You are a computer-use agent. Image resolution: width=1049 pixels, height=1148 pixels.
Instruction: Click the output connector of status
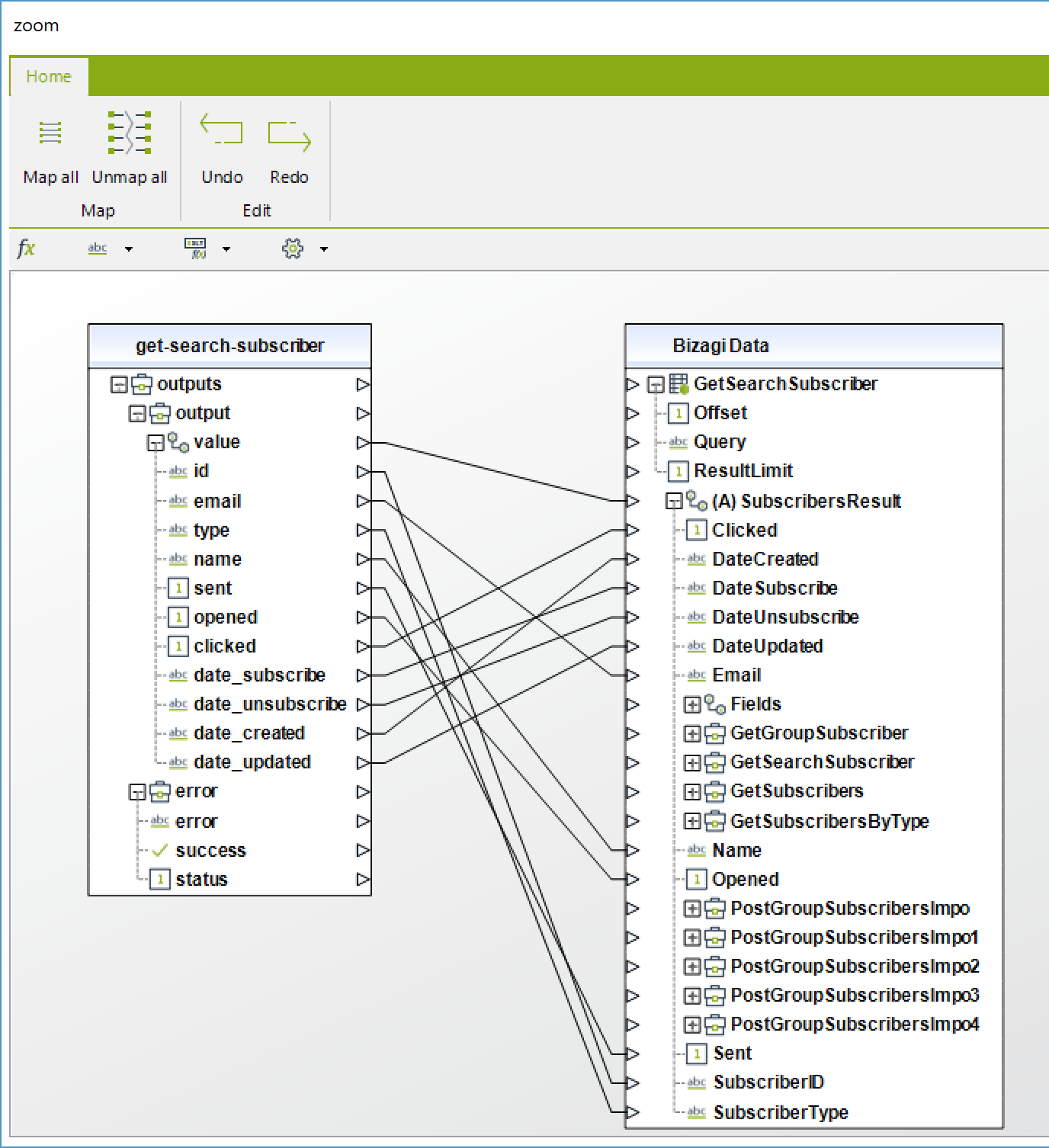point(364,879)
